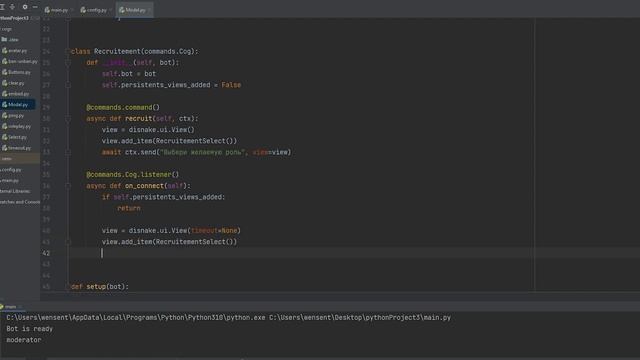Click fold end marker at line 27

point(68,85)
